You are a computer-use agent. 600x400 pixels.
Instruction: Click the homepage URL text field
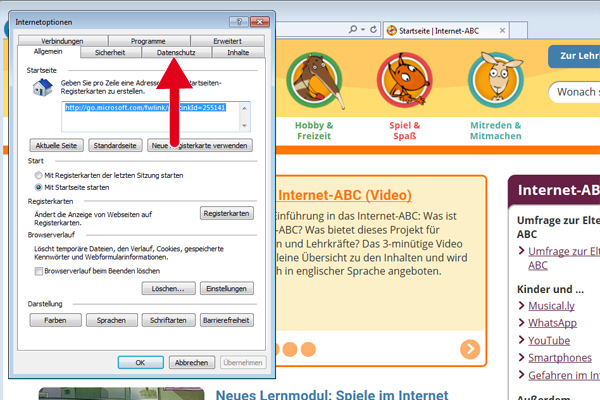154,114
